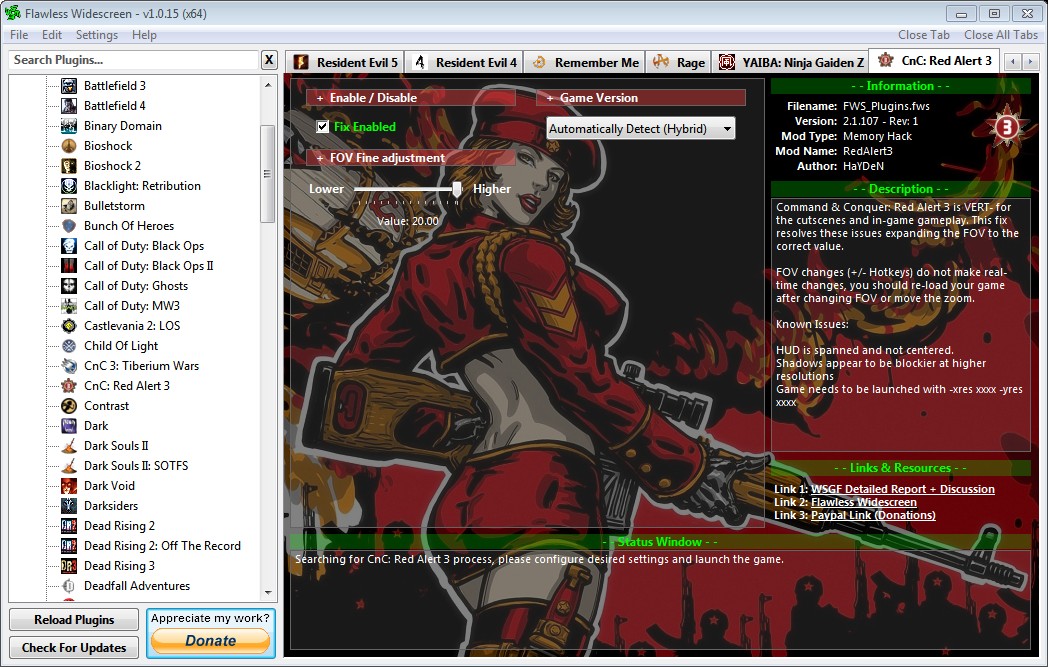
Task: Click the Search Plugins input field
Action: pyautogui.click(x=133, y=60)
